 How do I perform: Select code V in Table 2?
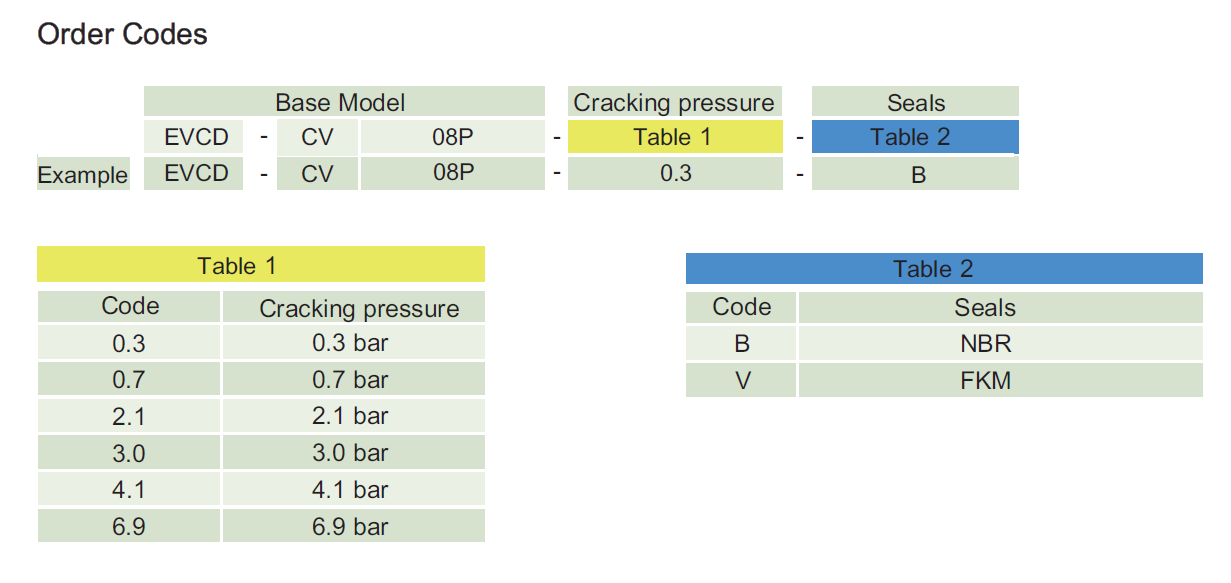point(741,381)
